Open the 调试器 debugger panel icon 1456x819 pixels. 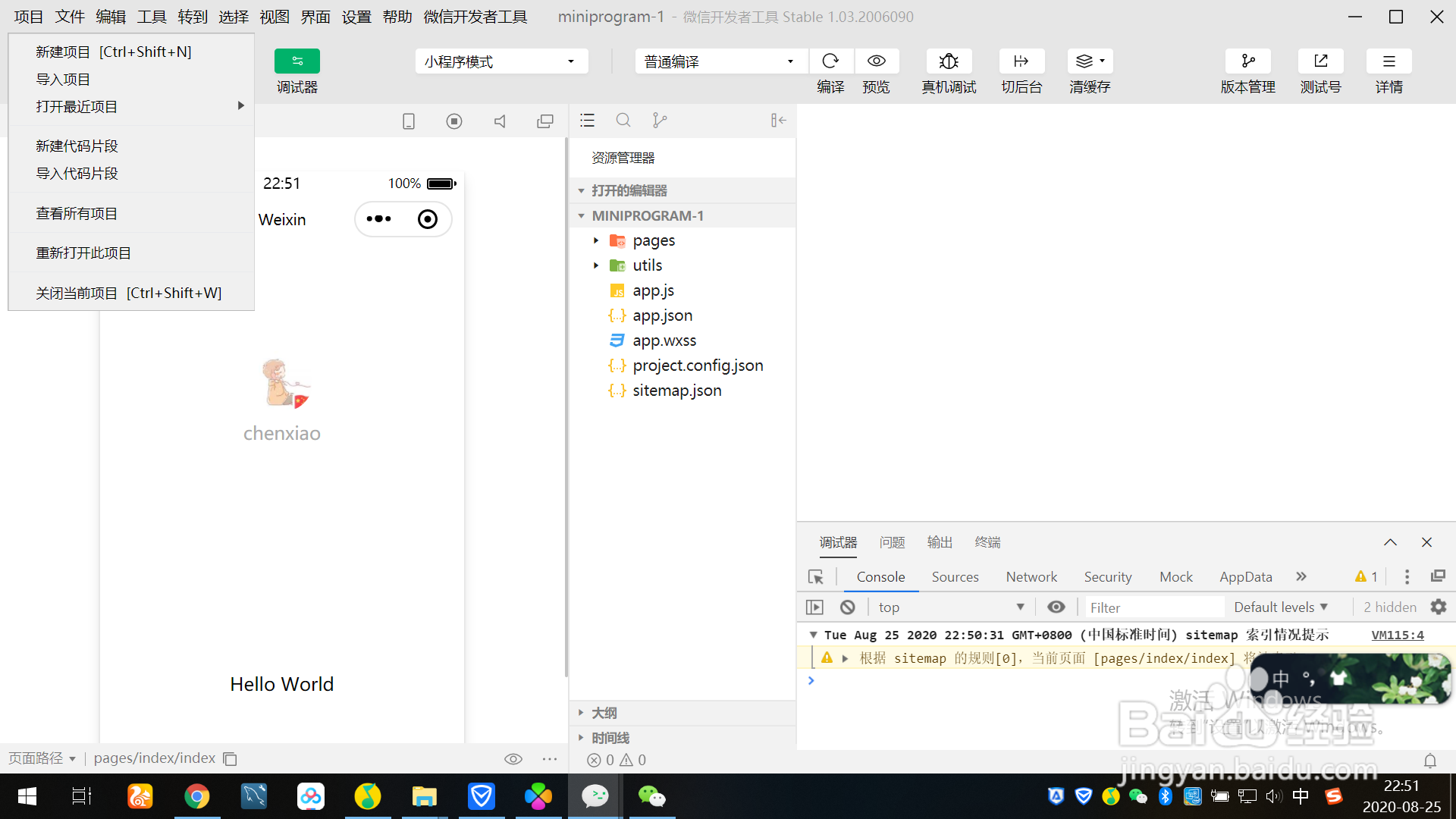[x=297, y=61]
